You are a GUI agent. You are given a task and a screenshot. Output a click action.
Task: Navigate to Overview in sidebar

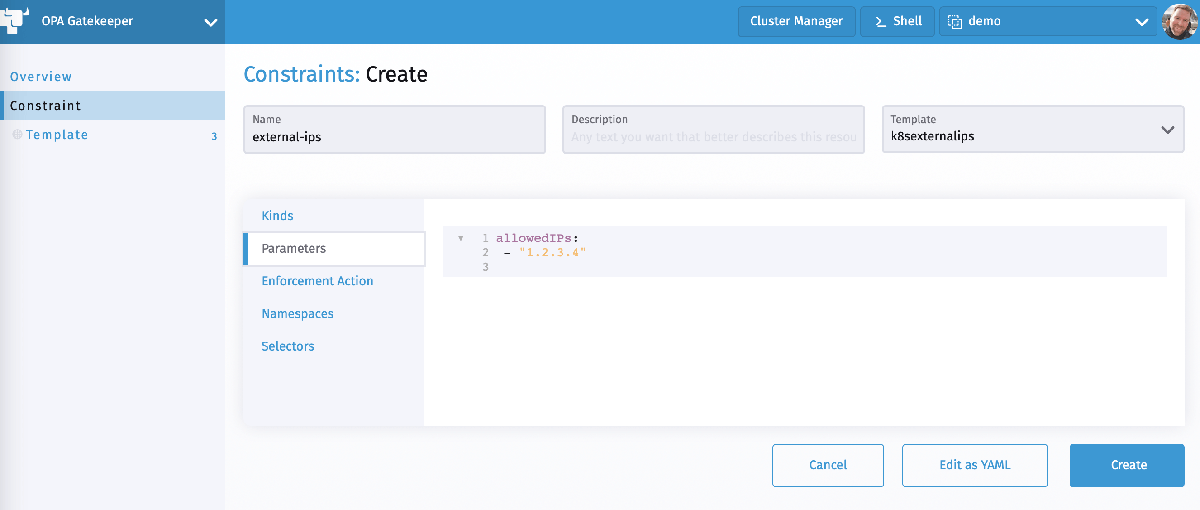click(x=41, y=77)
